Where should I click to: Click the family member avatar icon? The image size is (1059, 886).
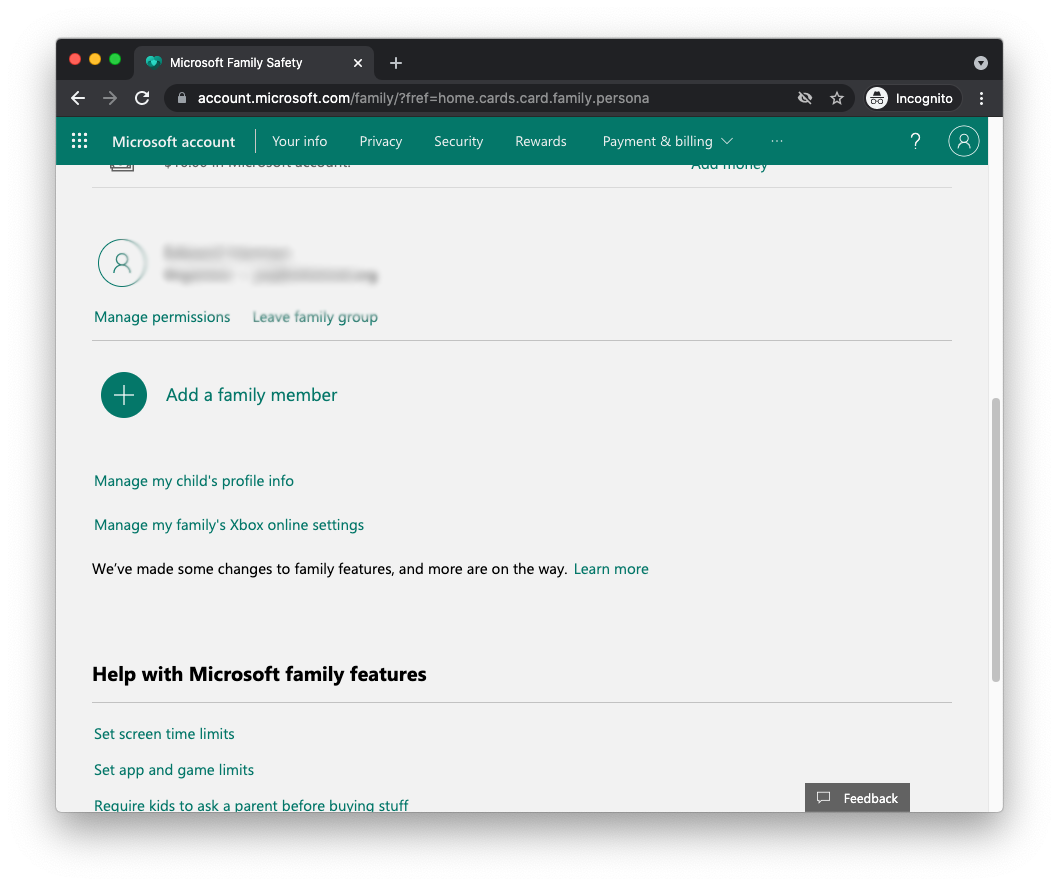[122, 263]
